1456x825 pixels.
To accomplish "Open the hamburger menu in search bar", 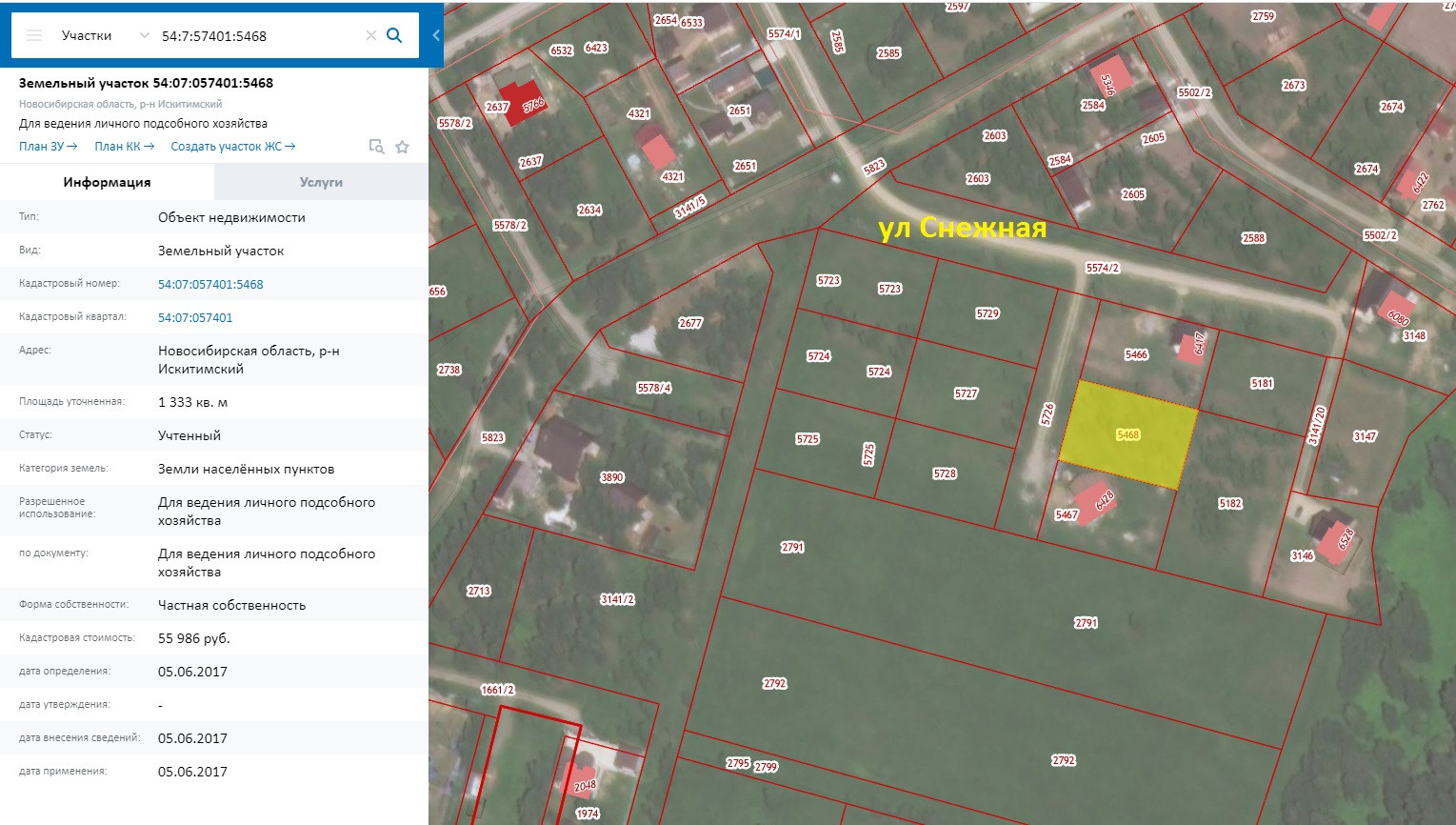I will [34, 35].
